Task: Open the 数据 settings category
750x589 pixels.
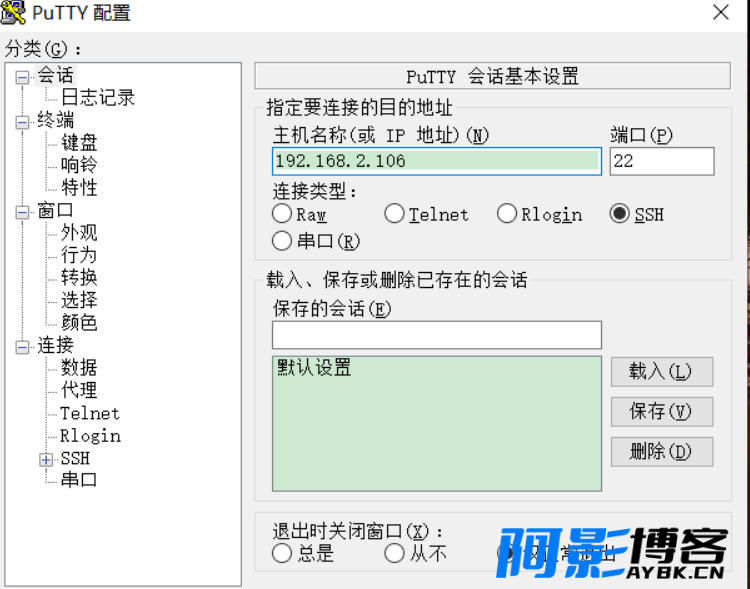Action: (79, 367)
